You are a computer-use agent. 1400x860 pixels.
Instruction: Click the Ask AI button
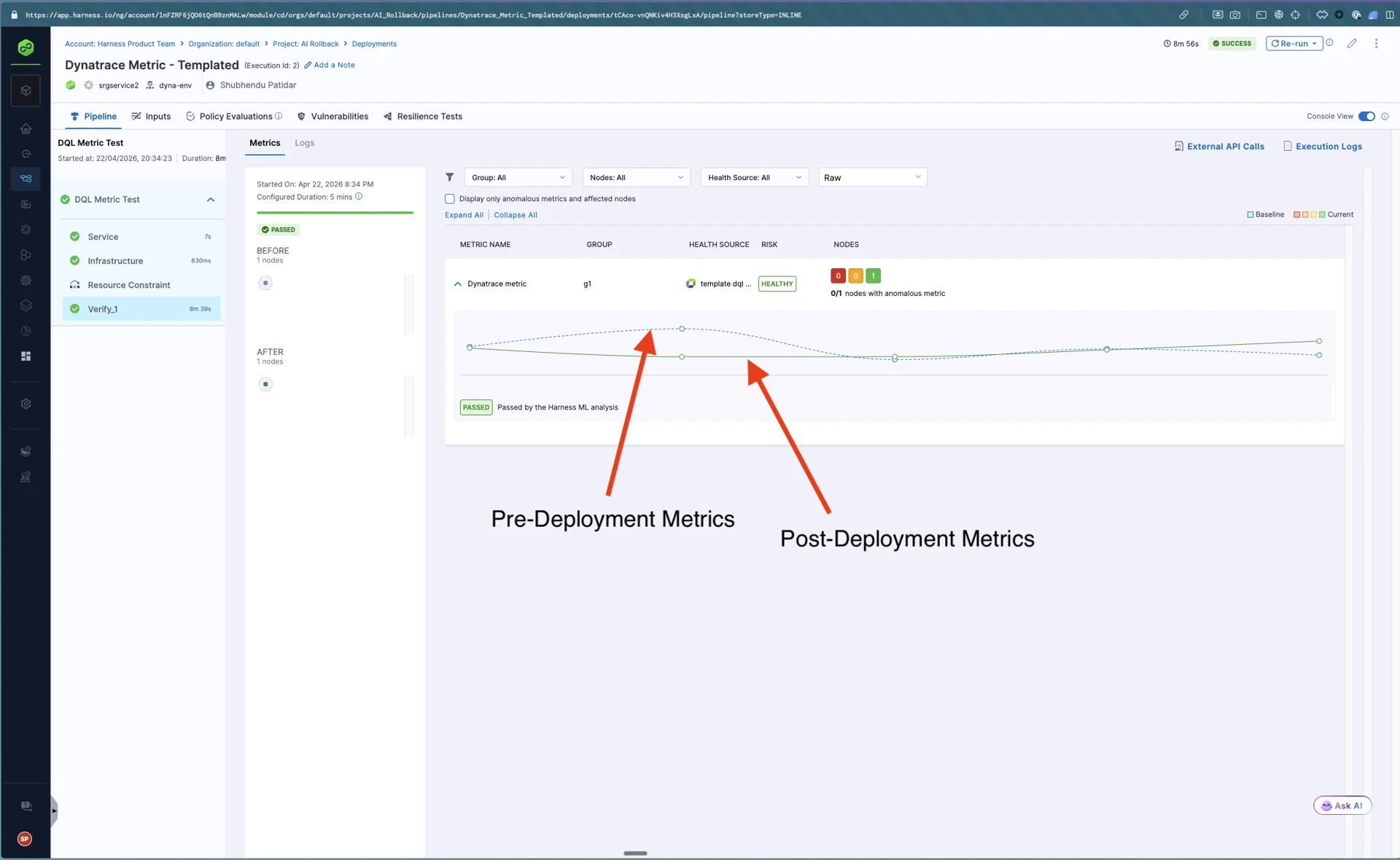click(x=1342, y=805)
